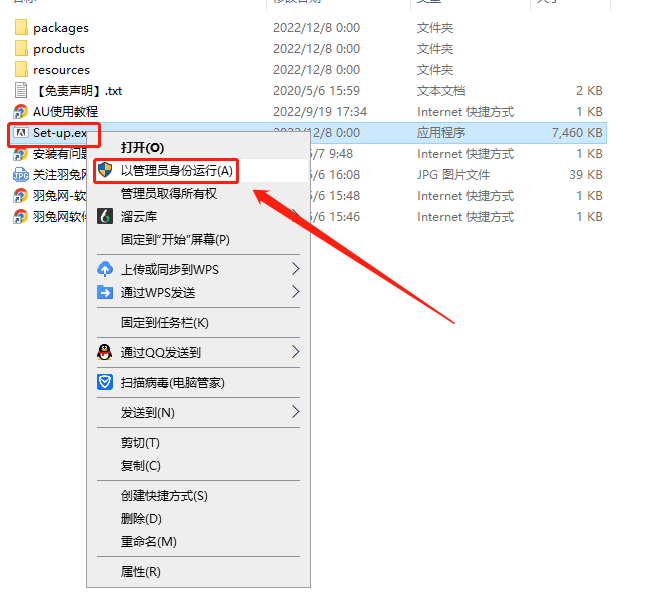Viewport: 670px width, 595px height.
Task: Expand the 上传或同步到WPS submenu arrow
Action: point(295,269)
